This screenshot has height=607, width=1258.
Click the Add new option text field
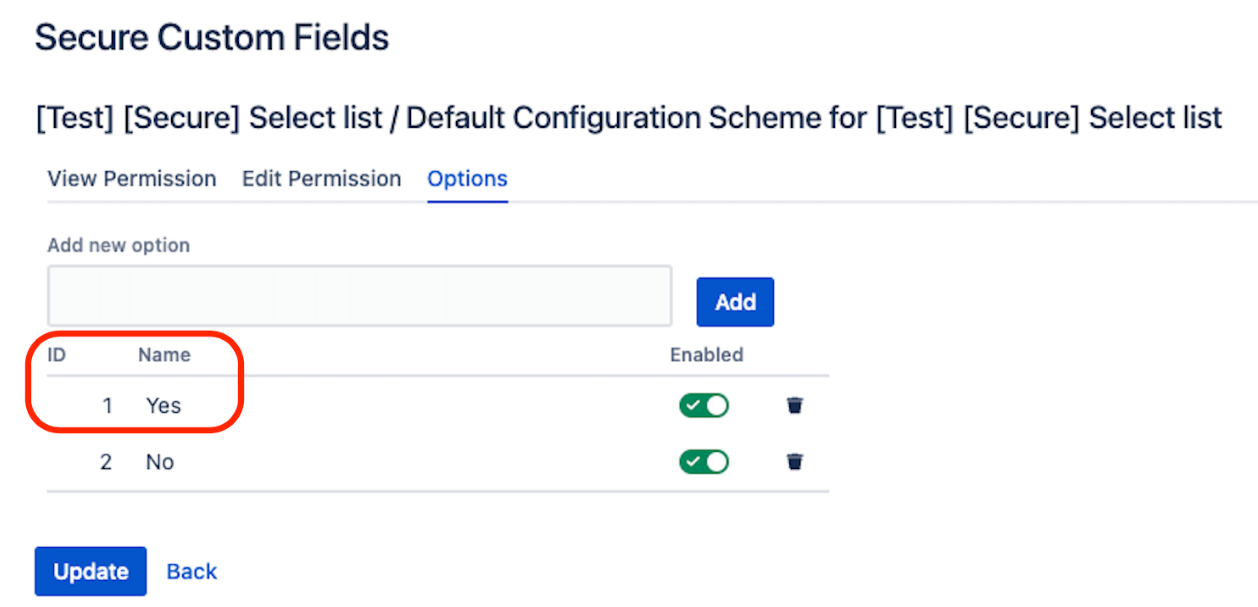click(359, 296)
